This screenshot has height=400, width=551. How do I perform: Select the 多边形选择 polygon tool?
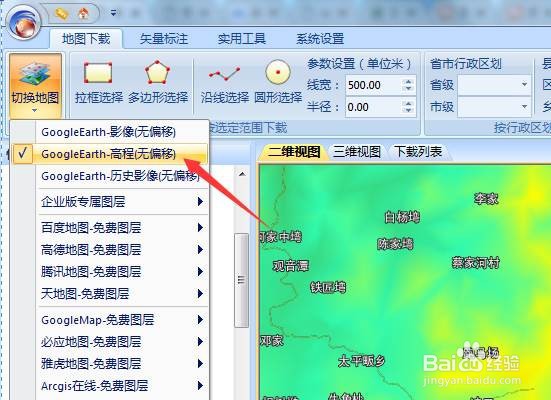coord(158,83)
